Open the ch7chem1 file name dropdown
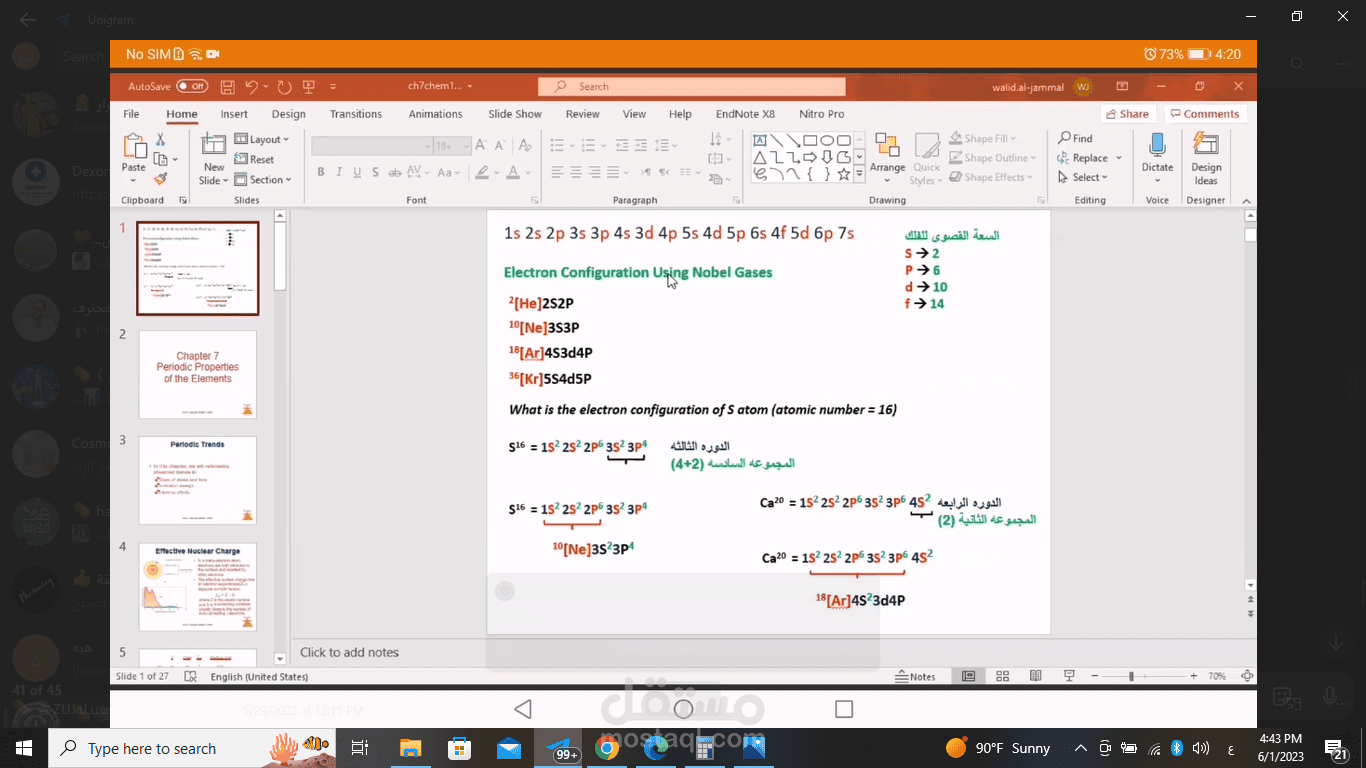This screenshot has height=768, width=1366. 440,86
